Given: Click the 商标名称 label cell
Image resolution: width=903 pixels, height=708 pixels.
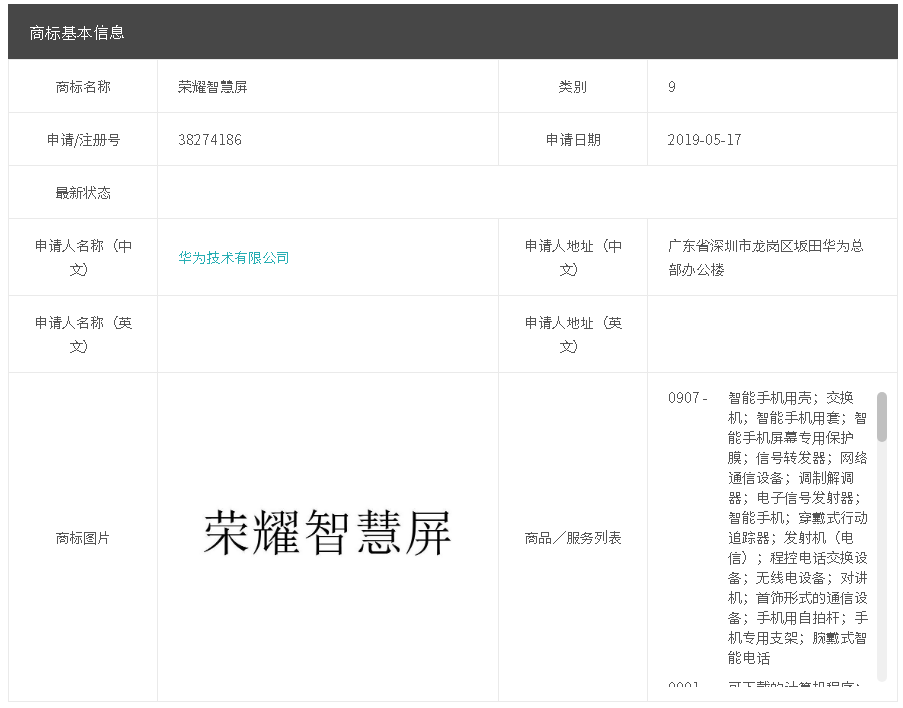Looking at the screenshot, I should coord(83,87).
